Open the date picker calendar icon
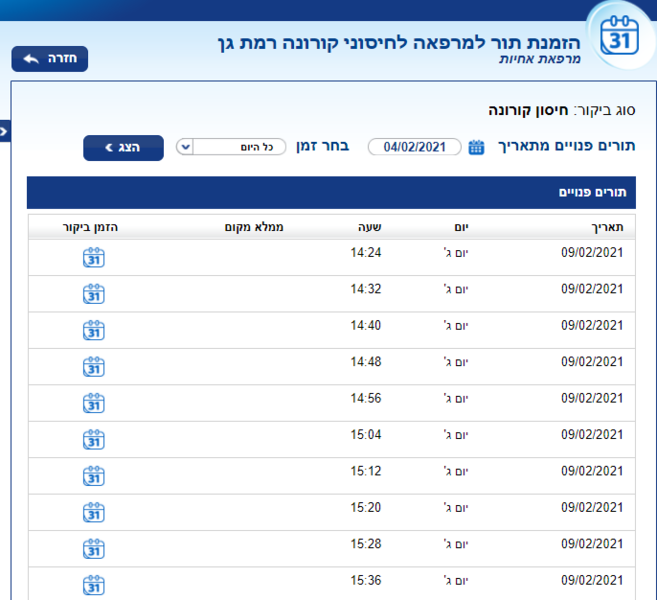 [x=476, y=147]
